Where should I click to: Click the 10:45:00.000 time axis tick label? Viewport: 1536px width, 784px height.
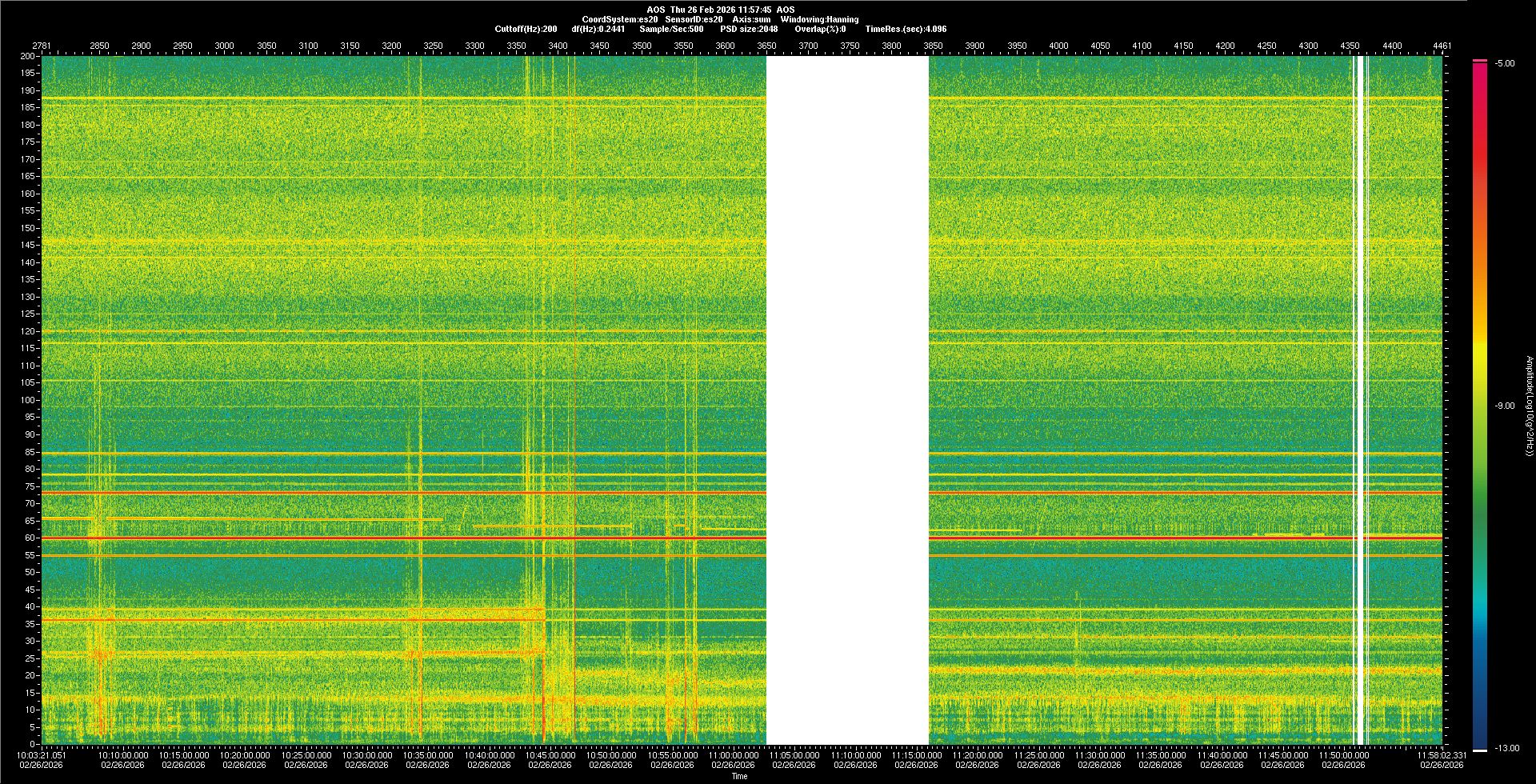pos(550,754)
